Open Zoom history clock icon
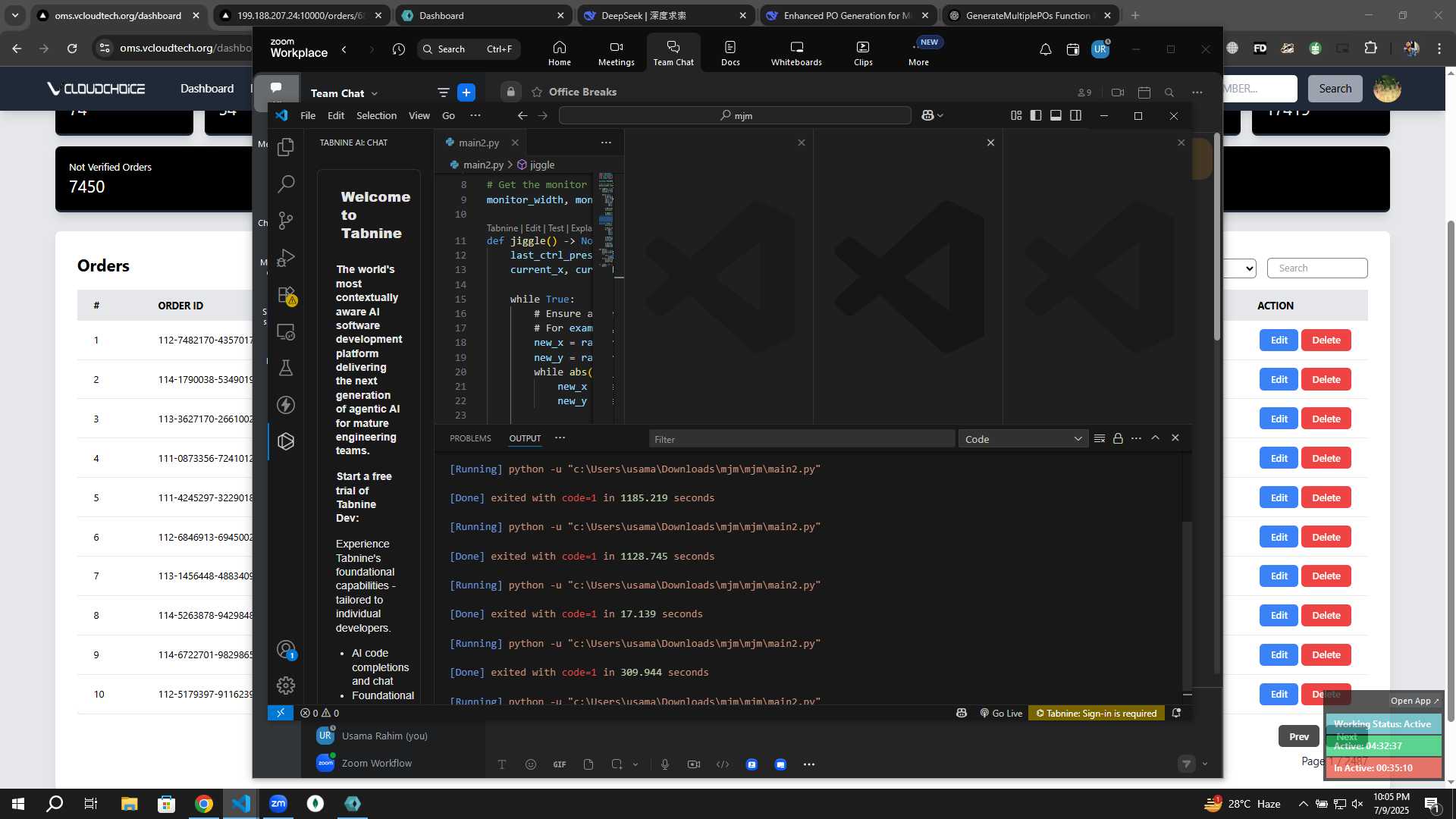1456x819 pixels. 399,49
